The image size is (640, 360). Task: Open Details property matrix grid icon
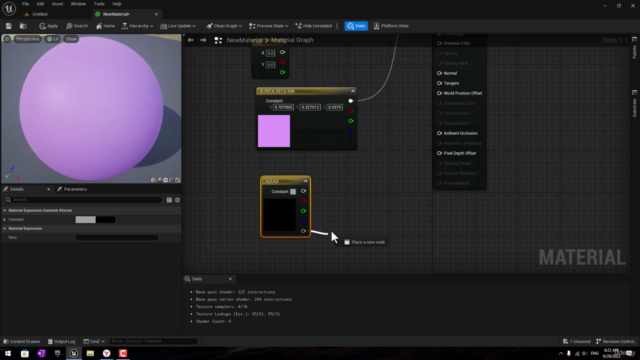(169, 200)
